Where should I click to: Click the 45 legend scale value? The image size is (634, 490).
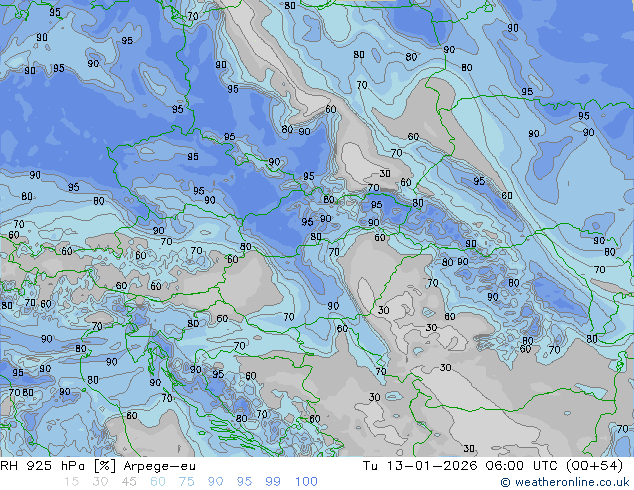point(129,482)
